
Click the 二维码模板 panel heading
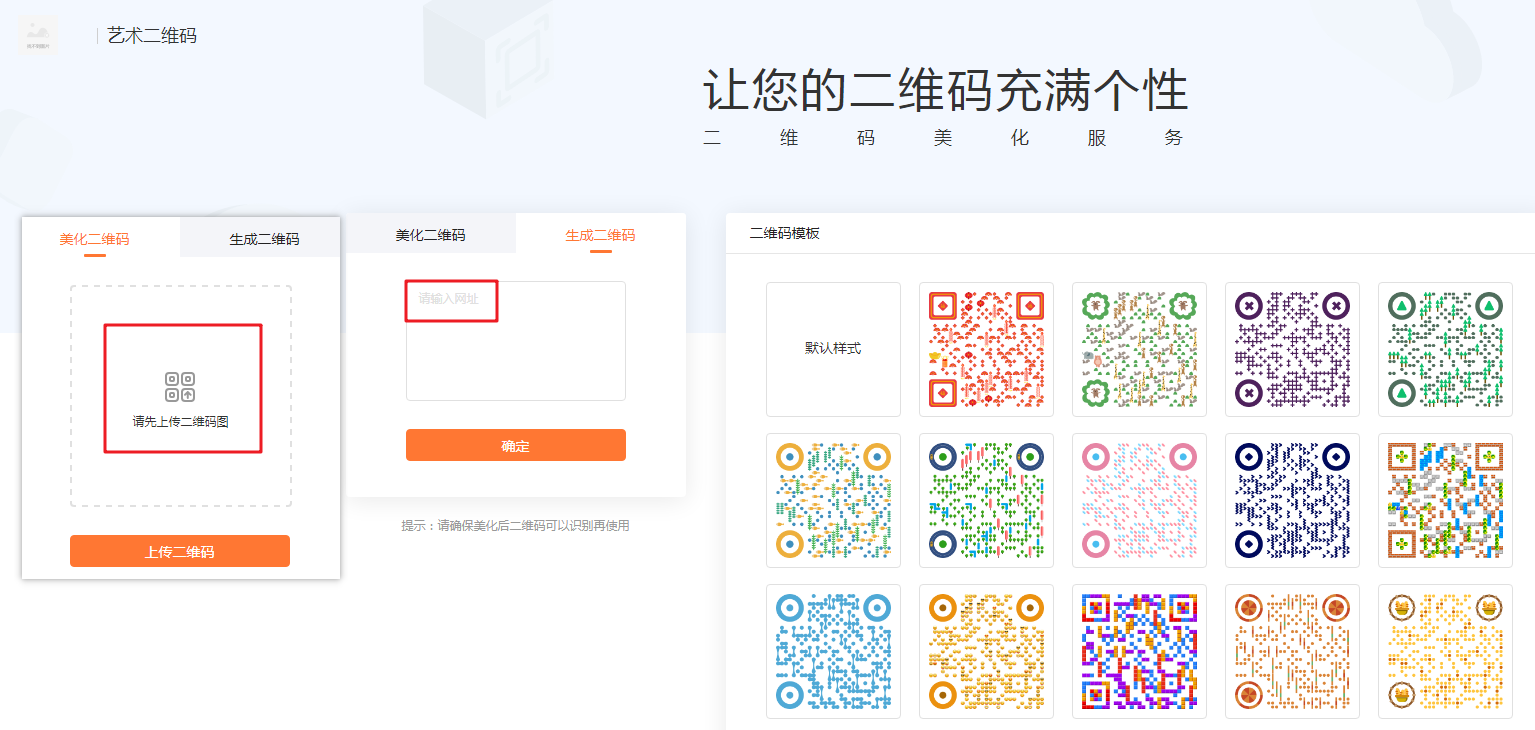pyautogui.click(x=785, y=233)
